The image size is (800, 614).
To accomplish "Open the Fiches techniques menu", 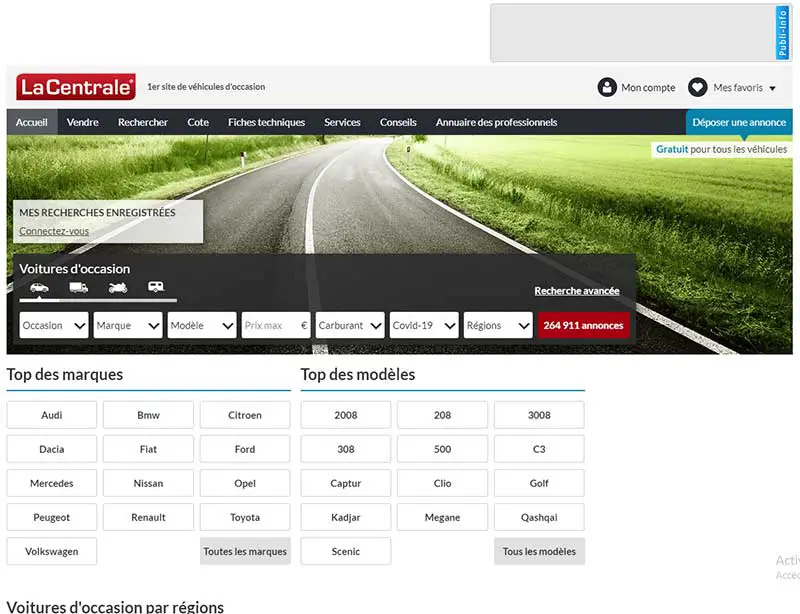I will pos(266,122).
